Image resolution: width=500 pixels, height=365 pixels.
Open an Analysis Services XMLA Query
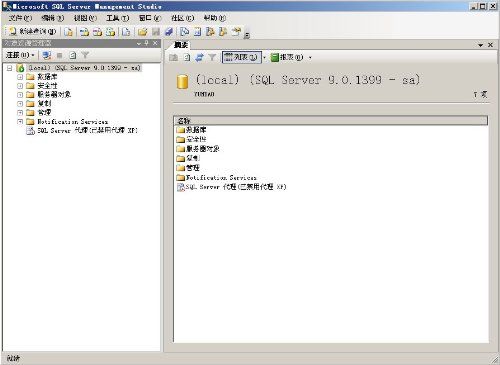[x=110, y=32]
